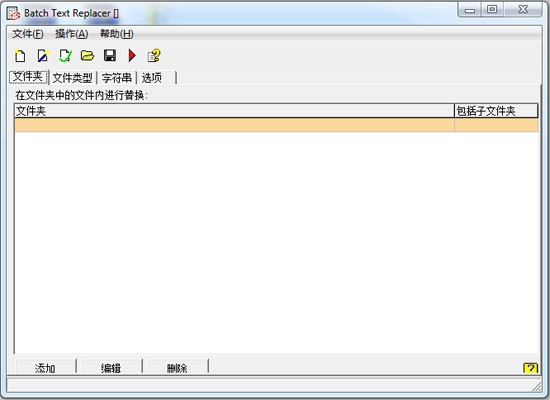Open the 文件(F) menu
The image size is (550, 400).
click(x=28, y=34)
